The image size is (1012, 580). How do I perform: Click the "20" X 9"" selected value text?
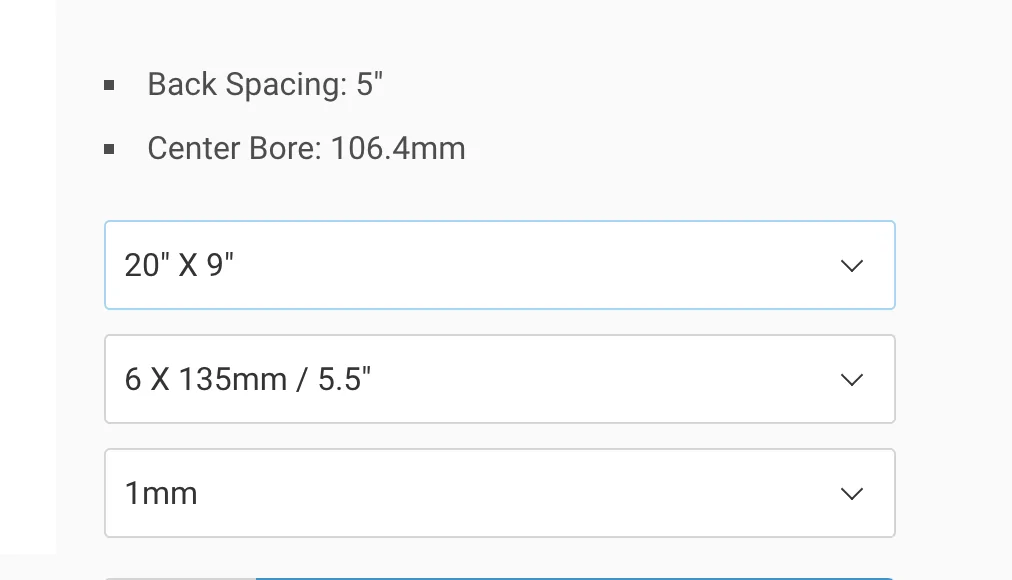pyautogui.click(x=179, y=266)
